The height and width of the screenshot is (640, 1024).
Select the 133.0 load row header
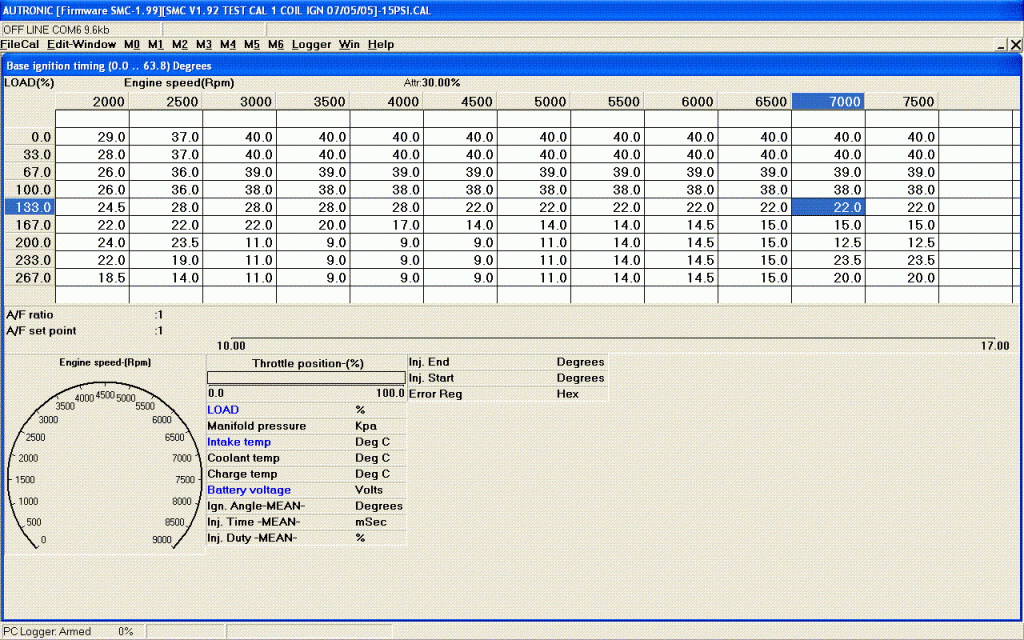point(28,207)
